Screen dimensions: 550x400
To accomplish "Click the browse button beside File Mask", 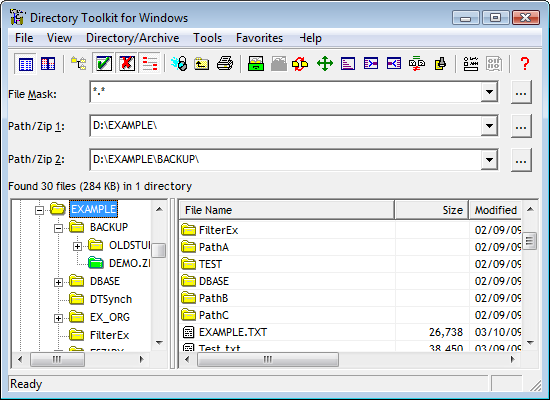I will point(521,92).
